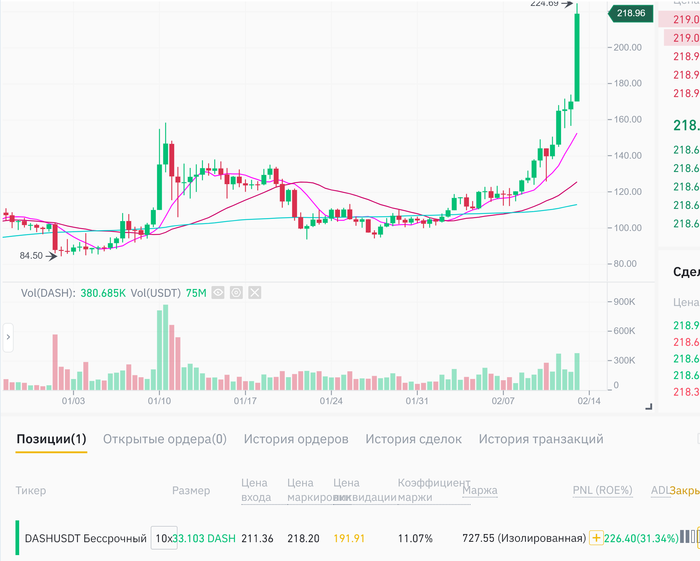Open the 10x leverage selector
The height and width of the screenshot is (561, 700).
click(x=164, y=538)
